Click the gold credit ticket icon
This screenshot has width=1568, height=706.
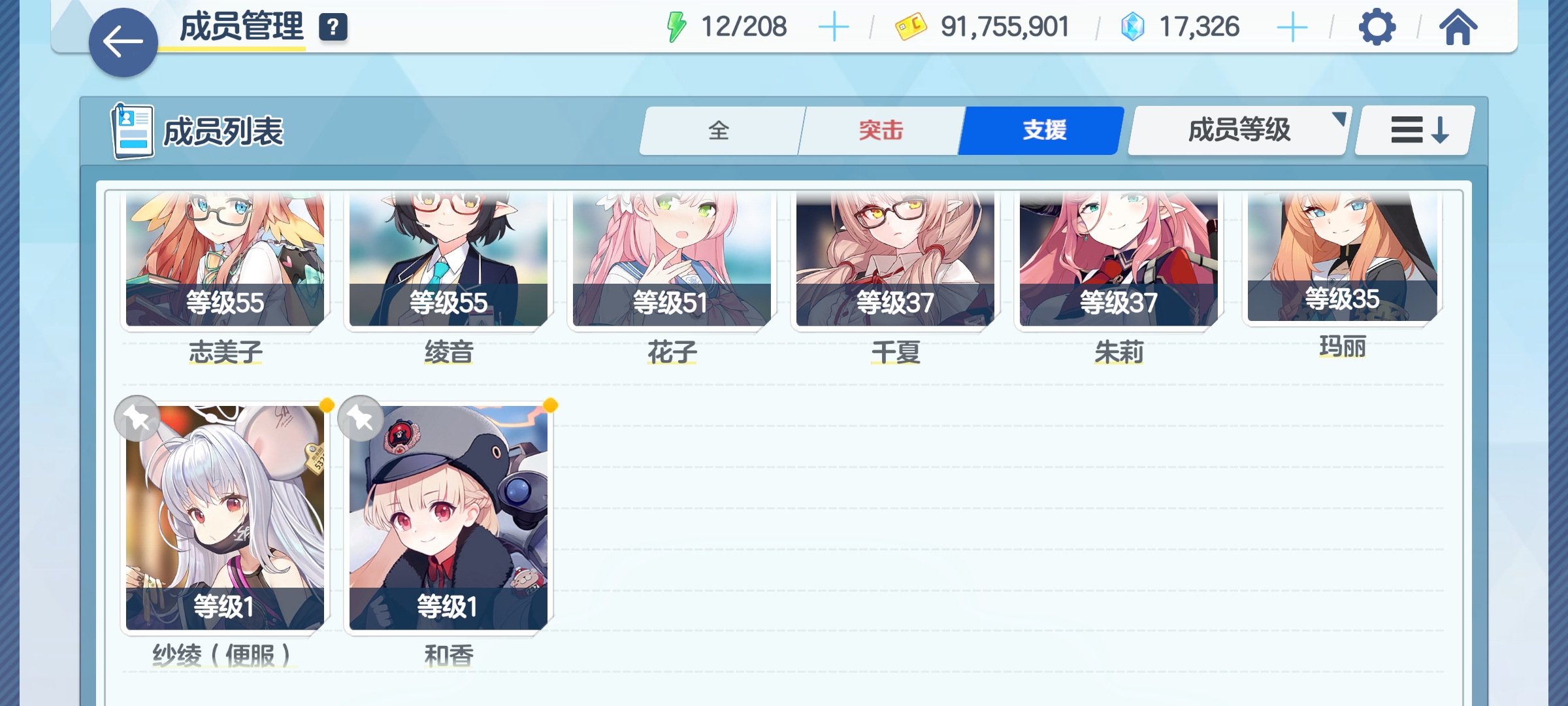click(x=911, y=27)
